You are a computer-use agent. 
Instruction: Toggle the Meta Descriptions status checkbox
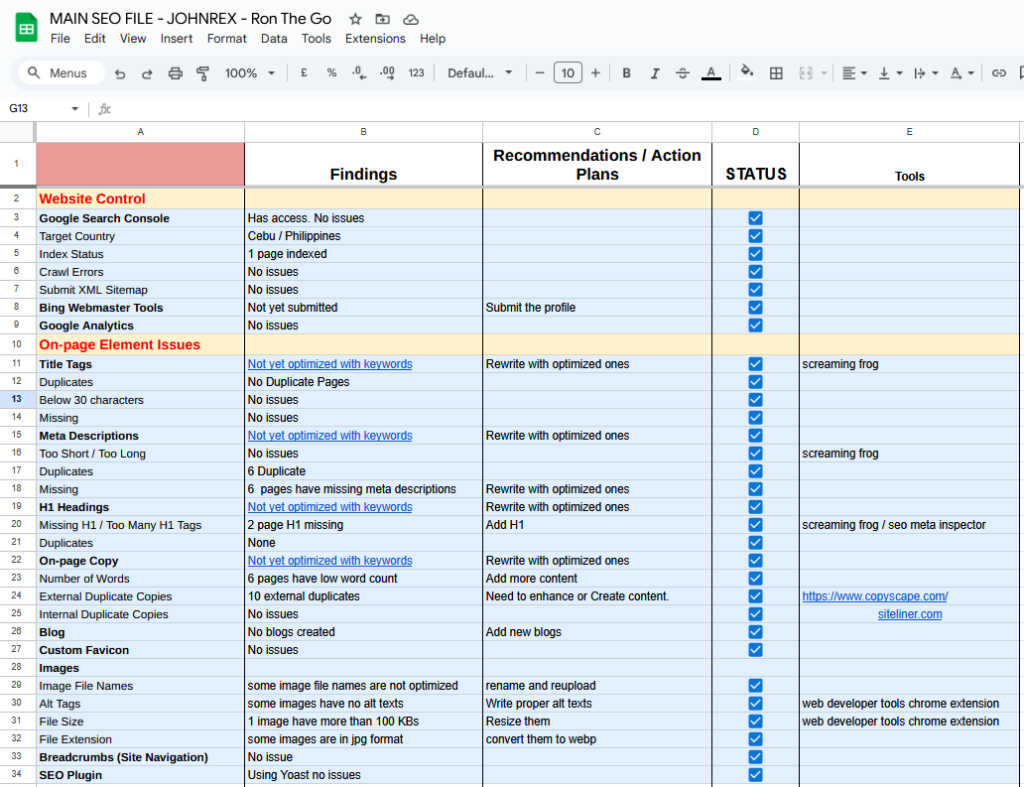click(x=756, y=436)
